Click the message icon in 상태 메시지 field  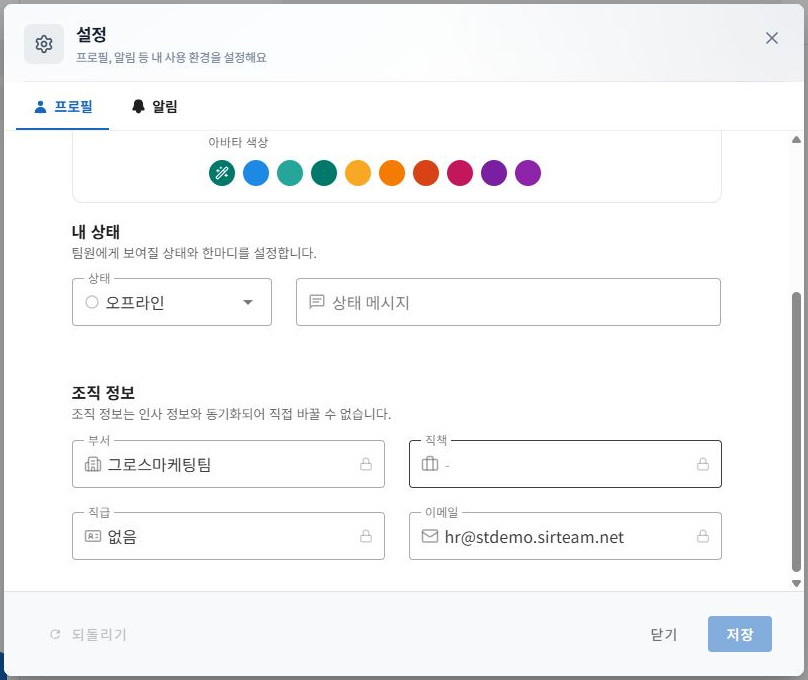click(x=316, y=302)
